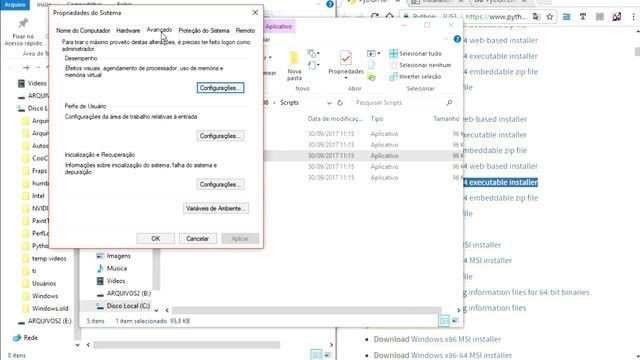The image size is (640, 360).
Task: Click the Cancelar button
Action: tap(198, 238)
